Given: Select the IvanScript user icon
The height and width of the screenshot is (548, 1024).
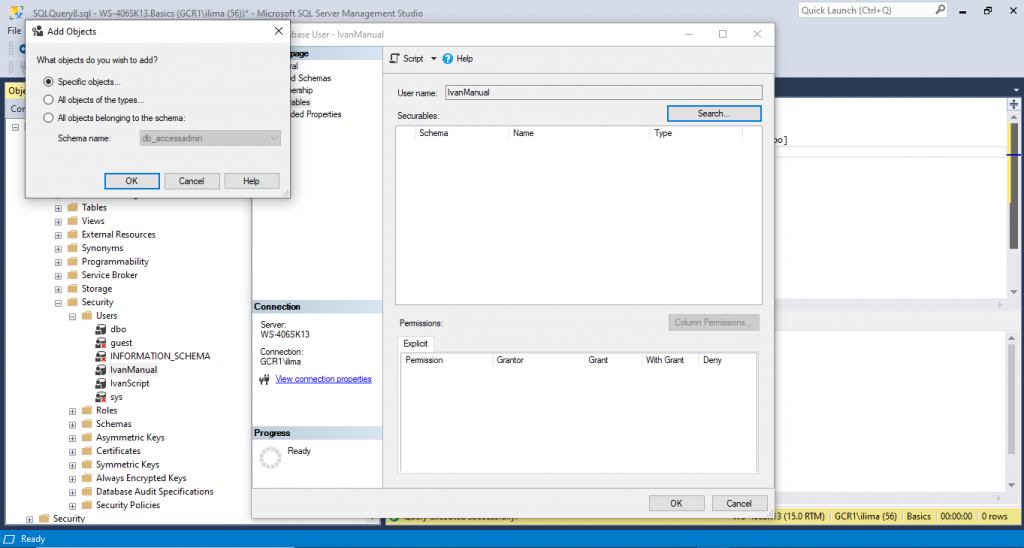Looking at the screenshot, I should pyautogui.click(x=101, y=383).
